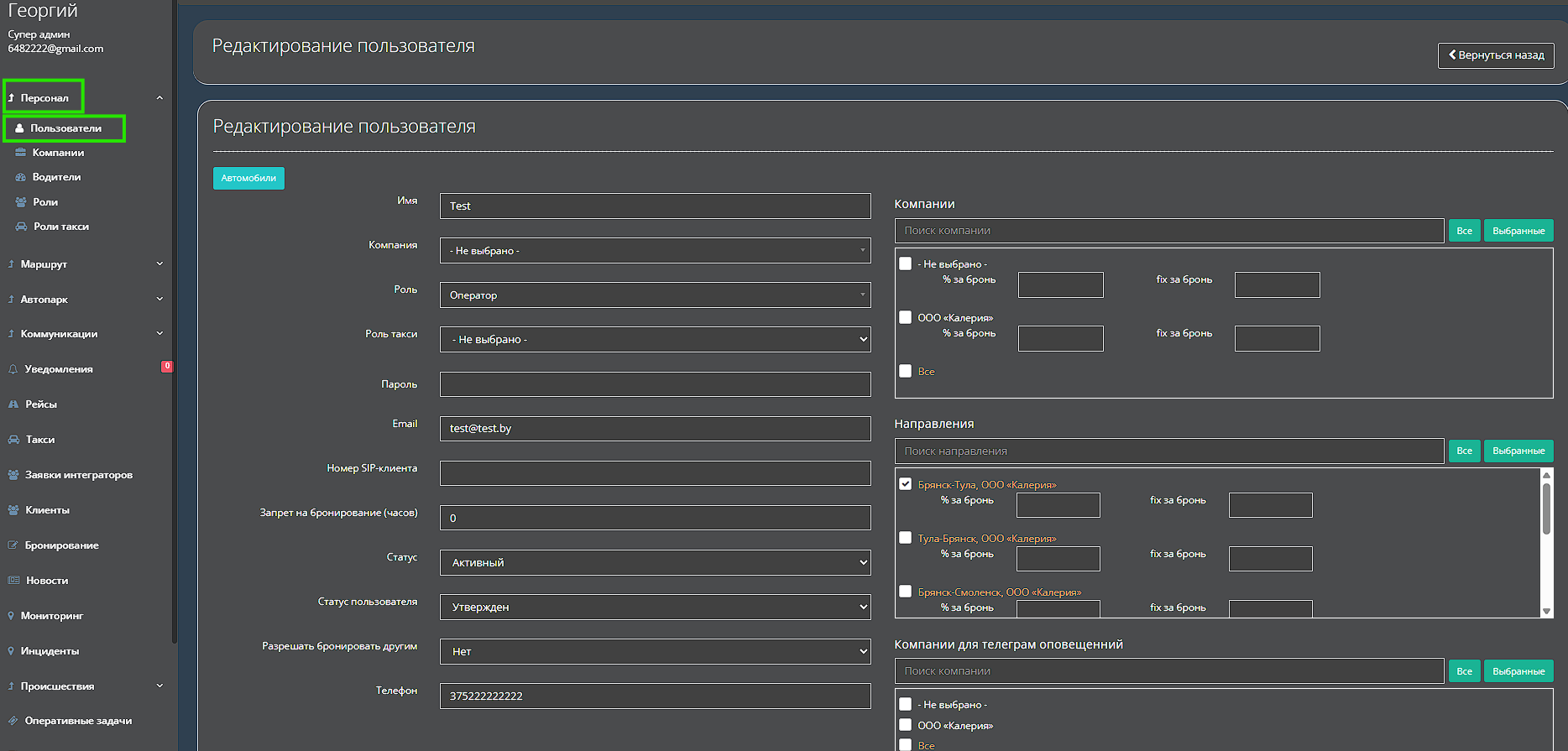The image size is (1568, 751).
Task: Click the Автомобили button
Action: pos(248,178)
